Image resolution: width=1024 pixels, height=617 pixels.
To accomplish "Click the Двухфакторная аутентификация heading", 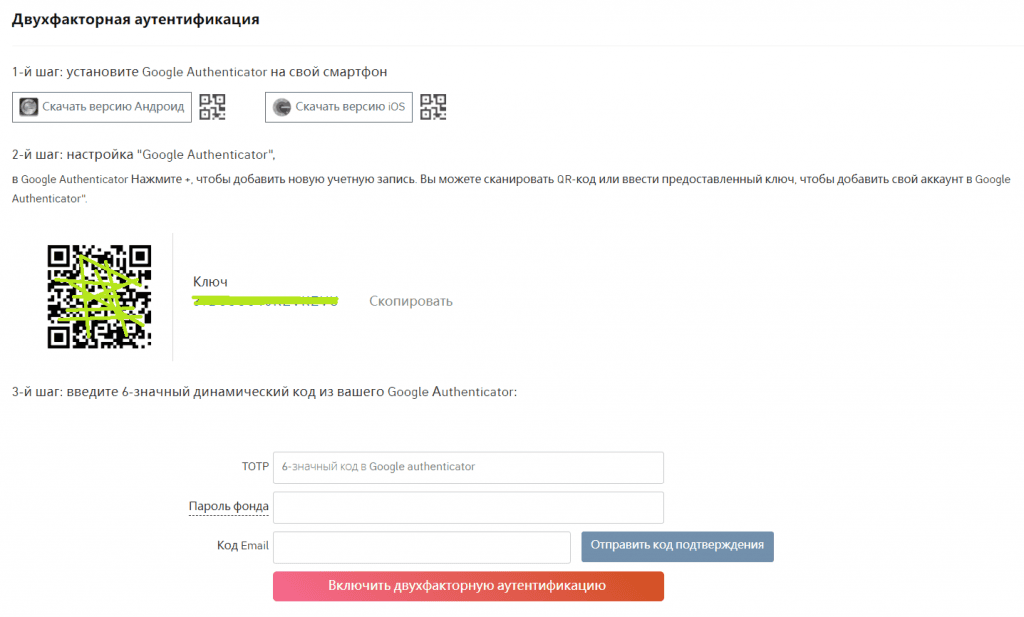I will (136, 20).
